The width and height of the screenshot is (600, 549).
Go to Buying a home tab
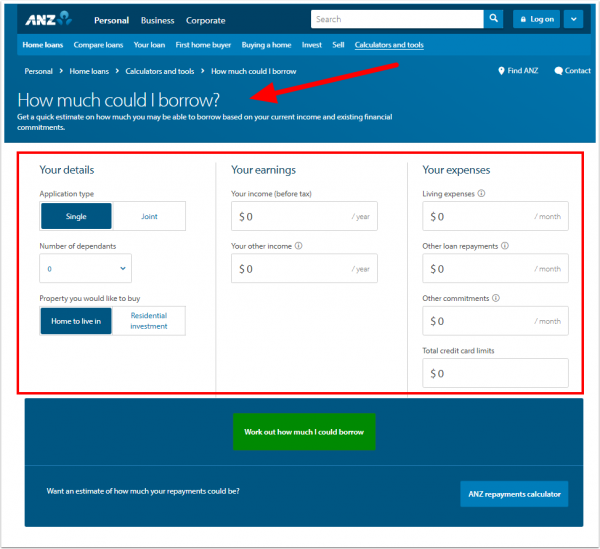[x=266, y=45]
